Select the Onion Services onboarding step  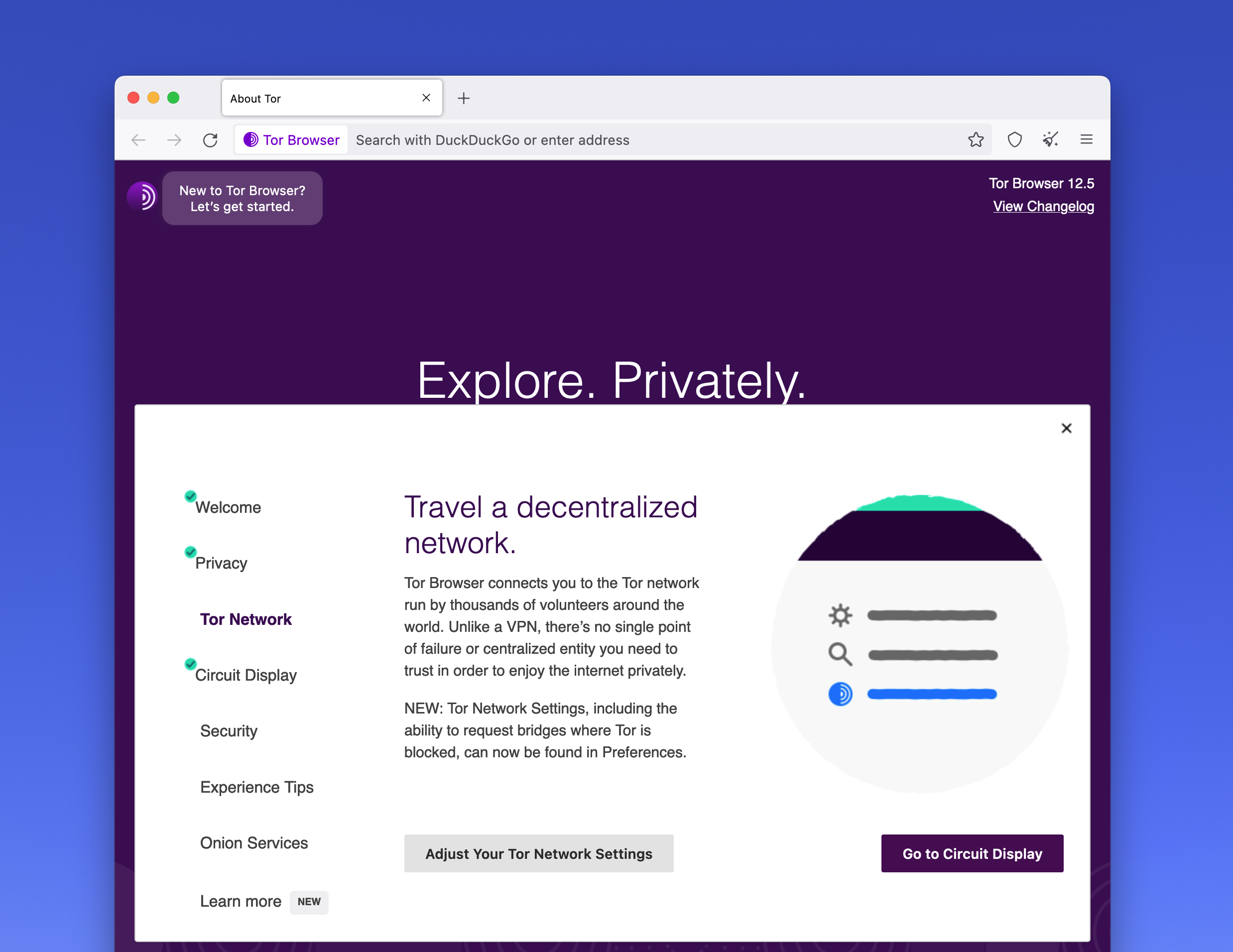(x=253, y=842)
